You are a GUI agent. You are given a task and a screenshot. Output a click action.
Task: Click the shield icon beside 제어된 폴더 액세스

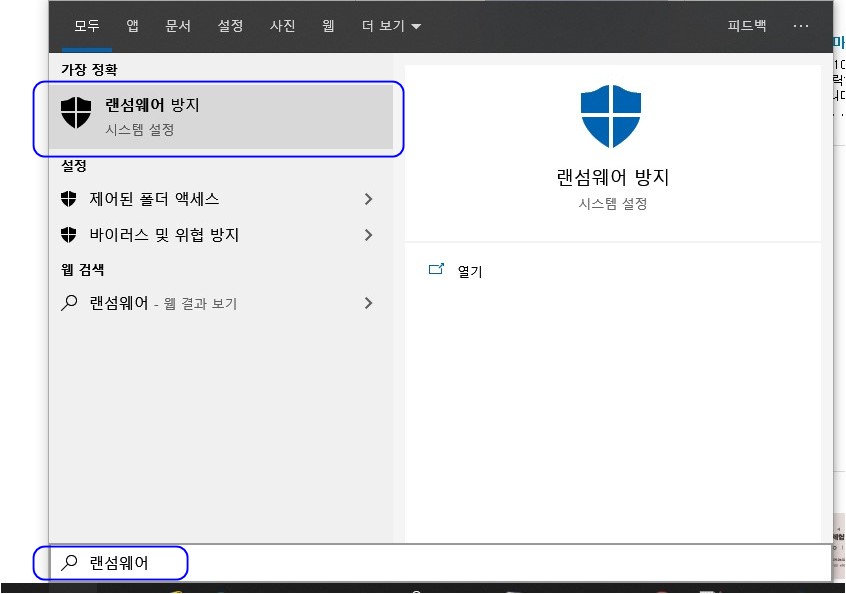69,199
